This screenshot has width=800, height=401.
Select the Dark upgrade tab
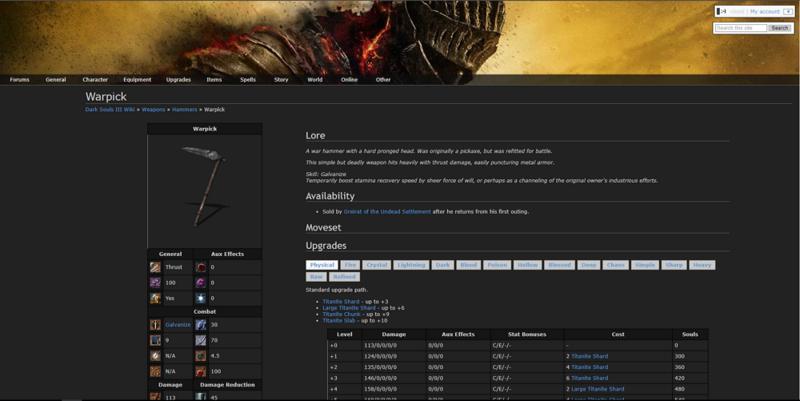click(443, 265)
